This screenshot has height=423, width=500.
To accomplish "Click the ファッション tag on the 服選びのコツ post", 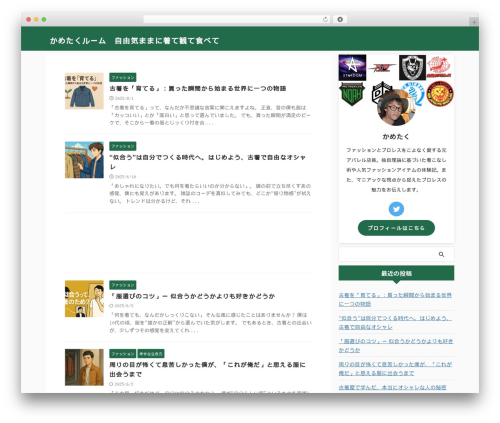I will pyautogui.click(x=123, y=285).
